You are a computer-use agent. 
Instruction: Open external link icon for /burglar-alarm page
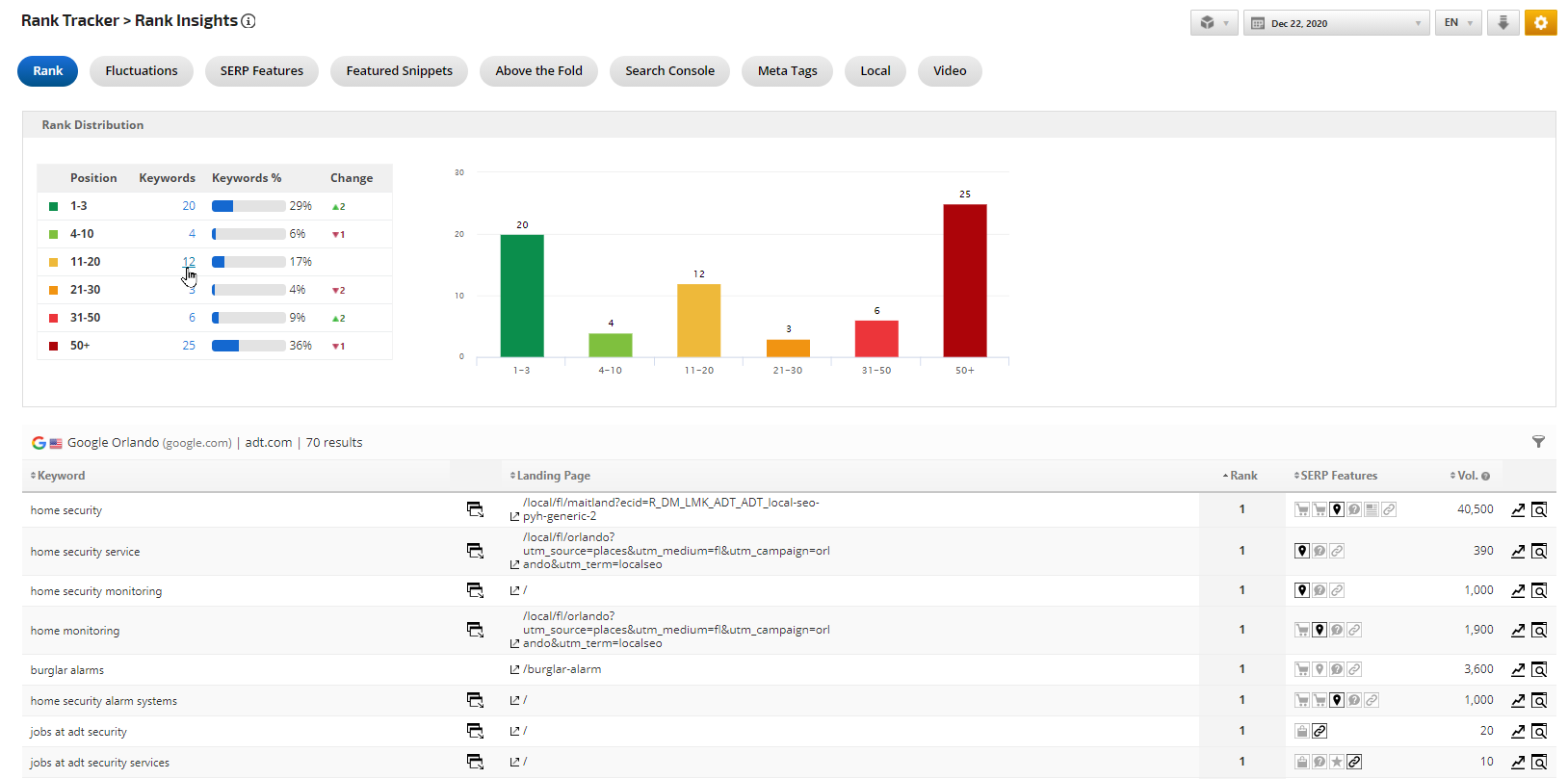(515, 670)
